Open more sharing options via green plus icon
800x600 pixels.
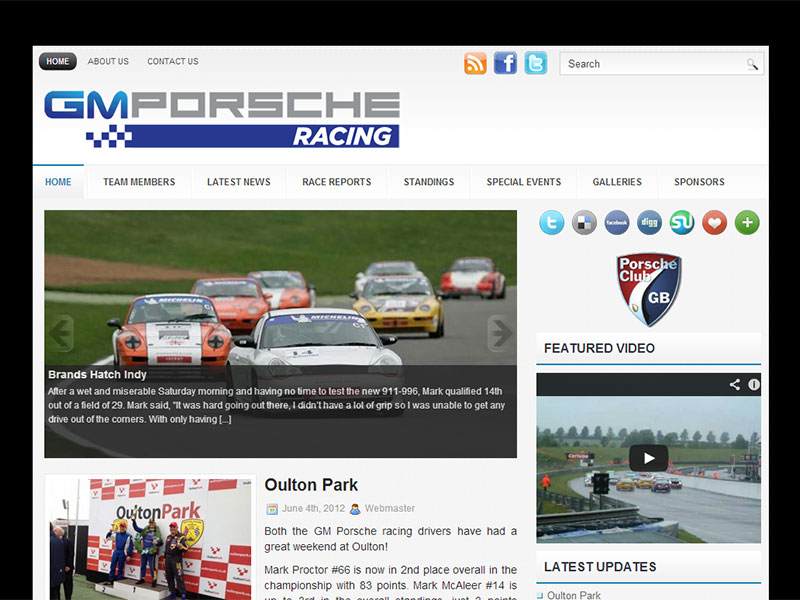pos(746,222)
